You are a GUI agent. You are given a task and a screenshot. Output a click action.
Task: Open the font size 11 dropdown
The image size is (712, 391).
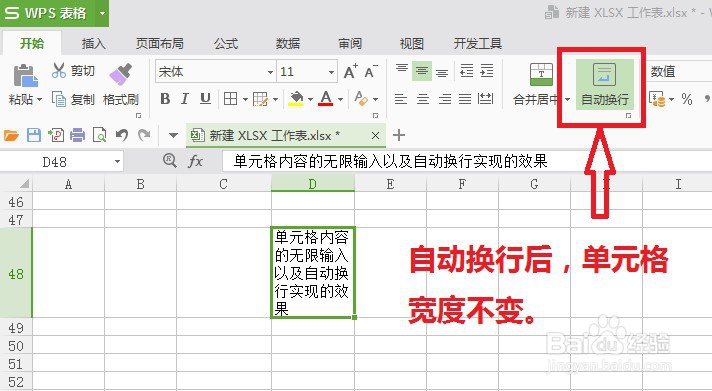tap(331, 72)
